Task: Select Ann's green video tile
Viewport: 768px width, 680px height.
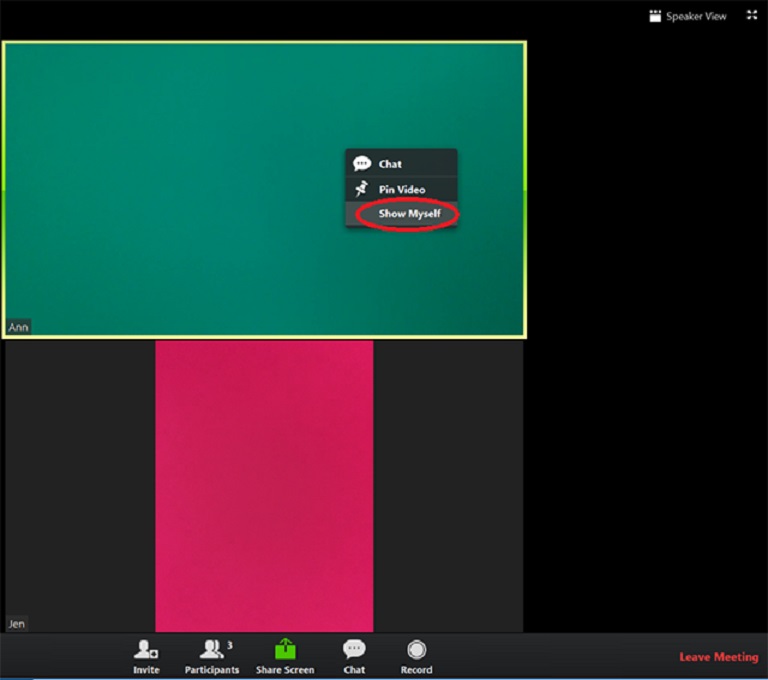Action: coord(264,190)
